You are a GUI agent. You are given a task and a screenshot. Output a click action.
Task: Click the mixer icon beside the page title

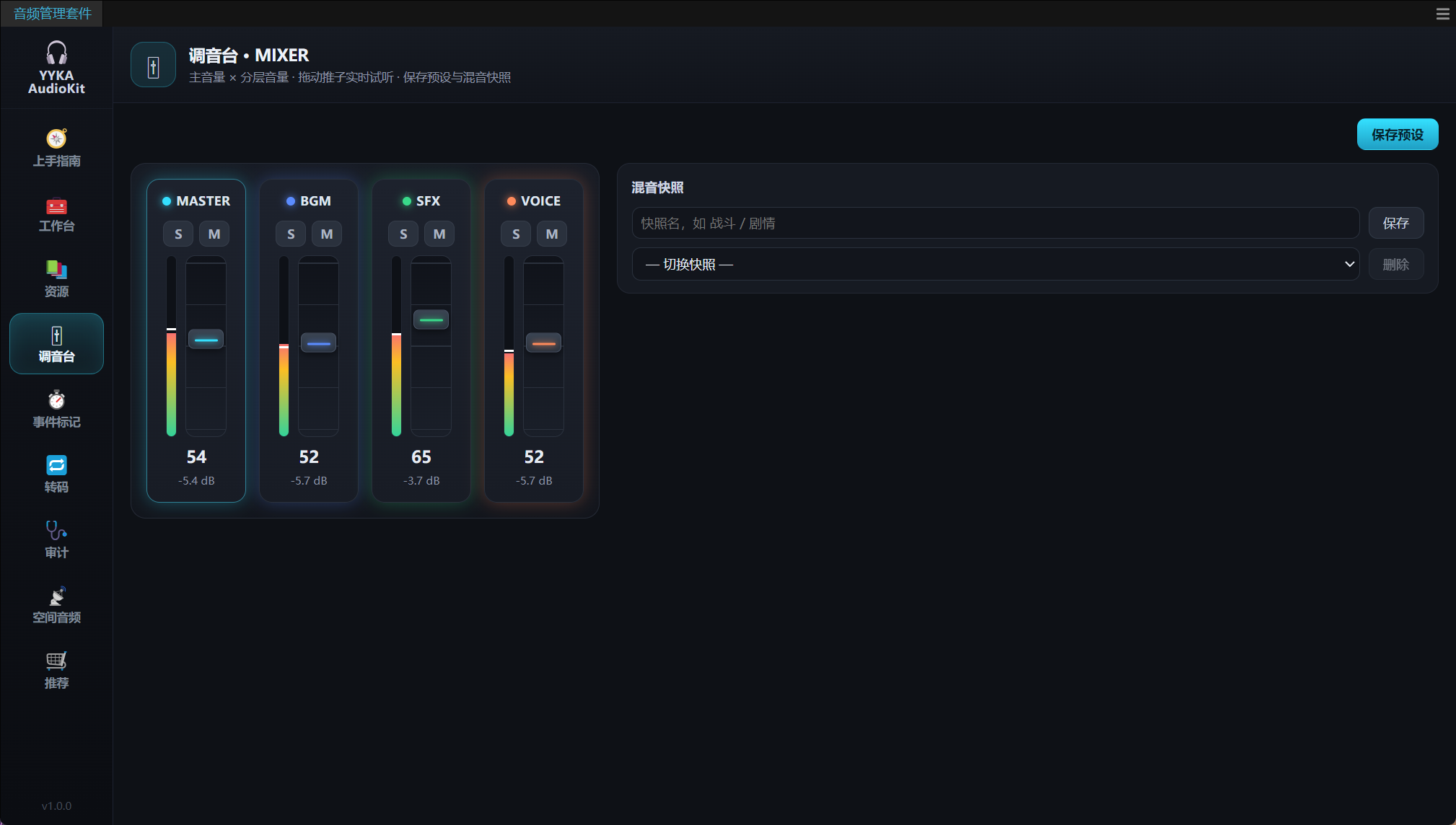coord(153,65)
